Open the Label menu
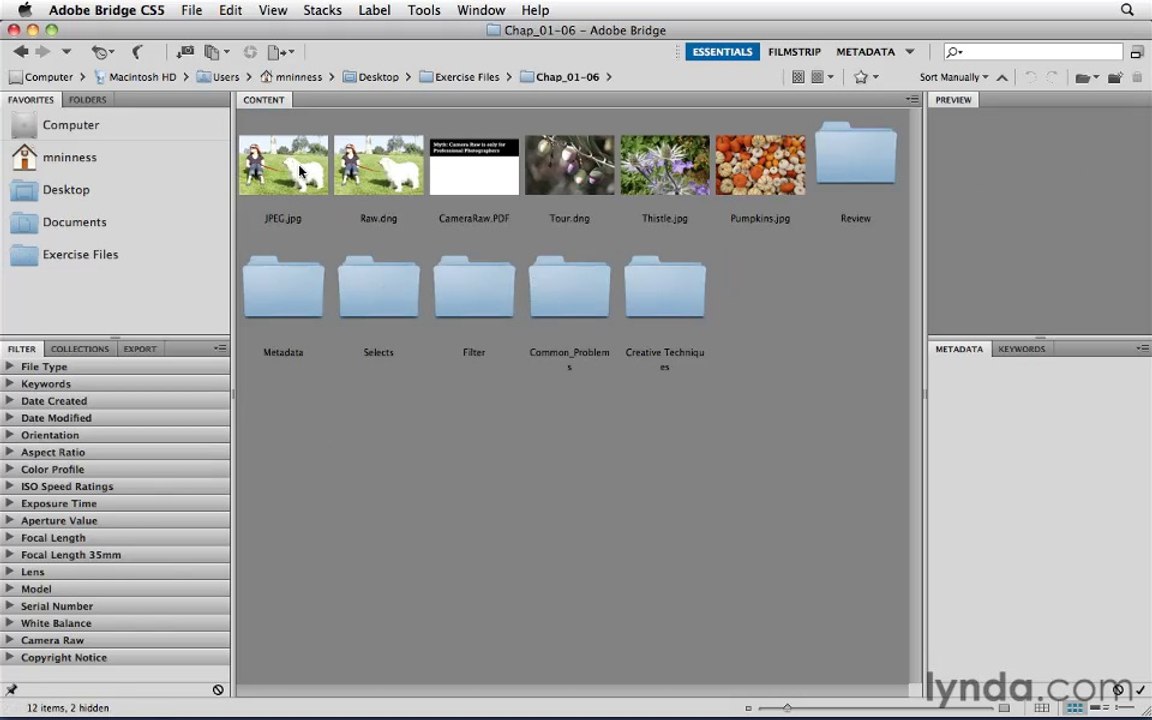Screen dimensions: 1152x720 point(375,10)
